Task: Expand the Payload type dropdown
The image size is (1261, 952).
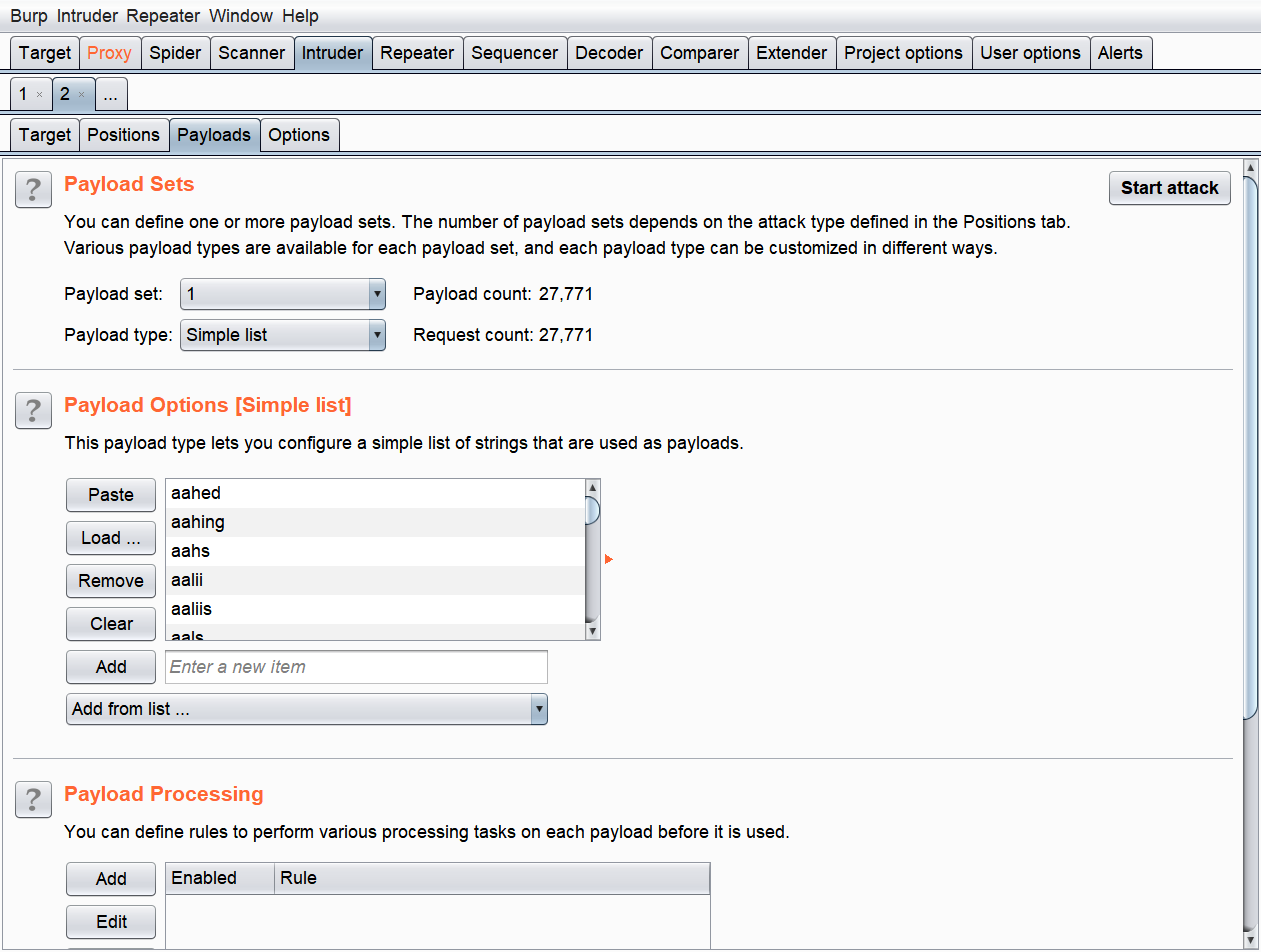Action: tap(282, 335)
